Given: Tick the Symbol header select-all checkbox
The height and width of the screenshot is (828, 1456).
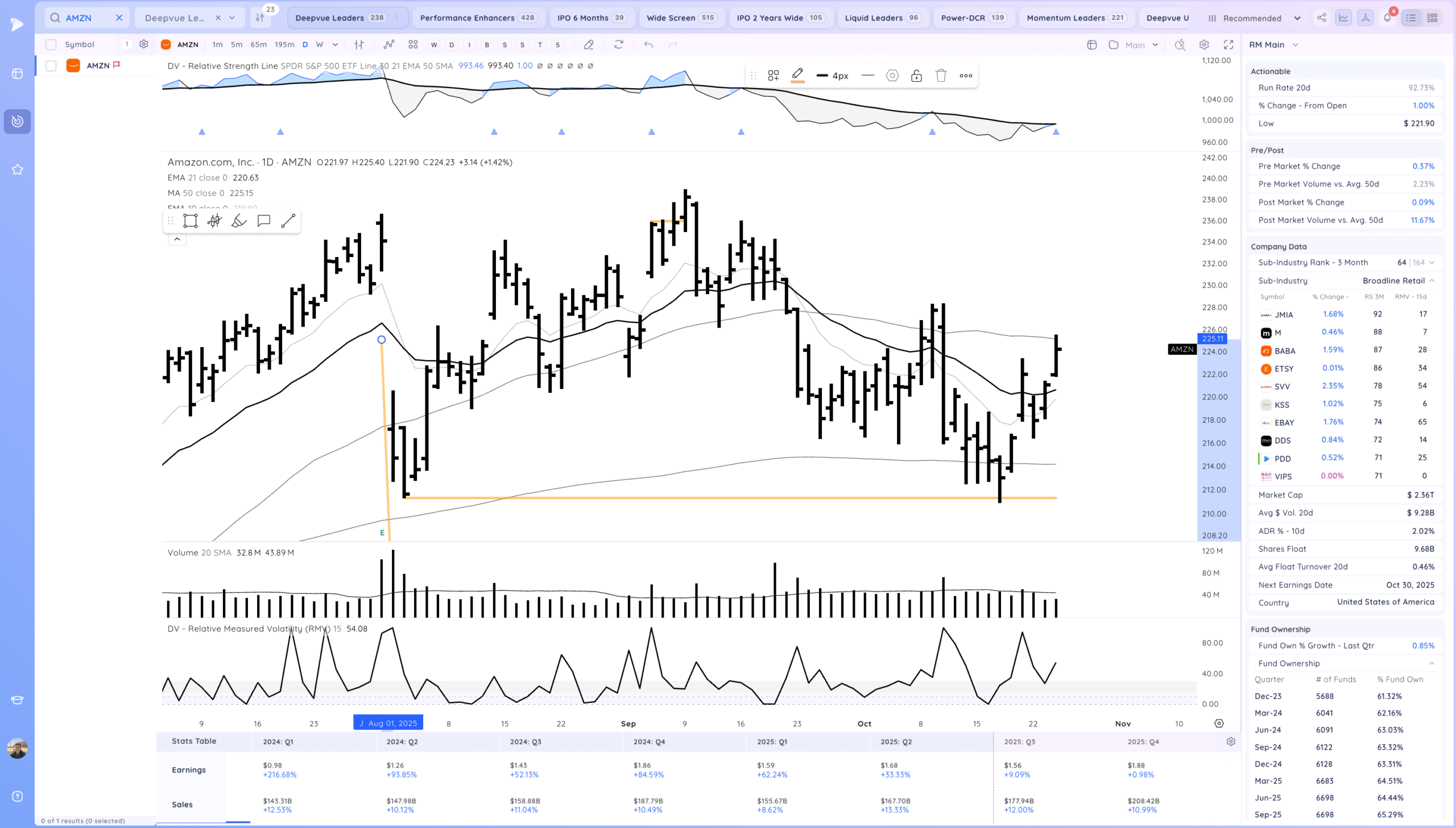Looking at the screenshot, I should 51,44.
